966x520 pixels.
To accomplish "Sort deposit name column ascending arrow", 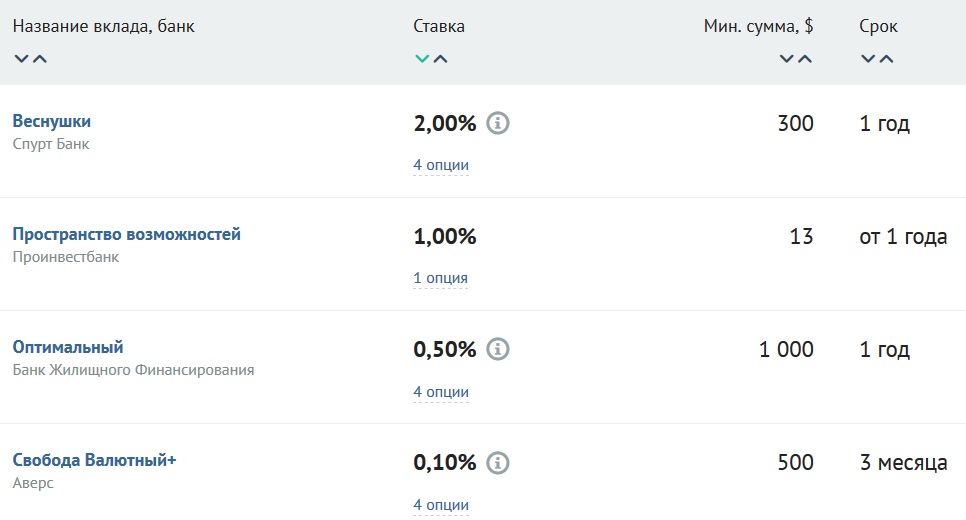I will pos(39,59).
